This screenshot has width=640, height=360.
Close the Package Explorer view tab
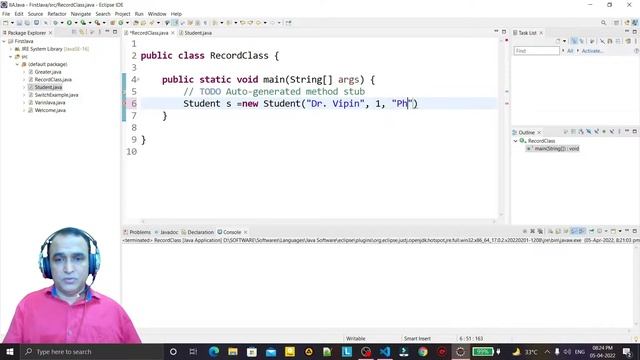[x=51, y=33]
